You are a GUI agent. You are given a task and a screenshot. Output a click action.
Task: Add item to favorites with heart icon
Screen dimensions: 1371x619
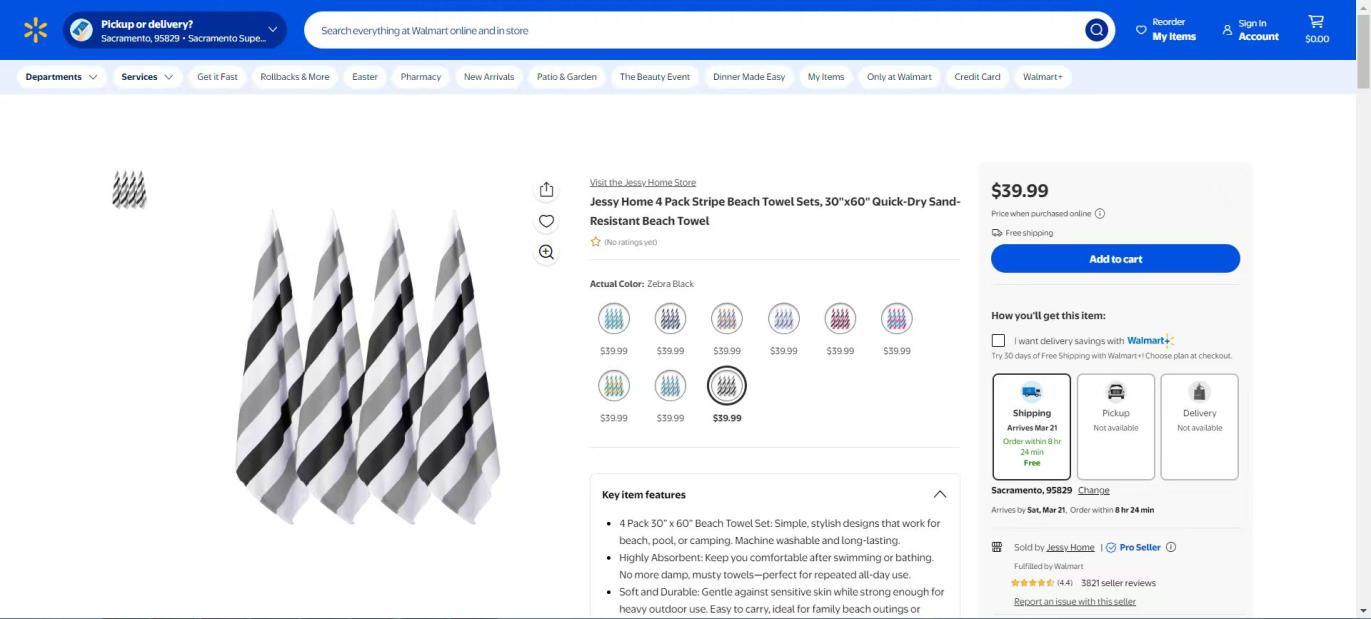coord(546,221)
